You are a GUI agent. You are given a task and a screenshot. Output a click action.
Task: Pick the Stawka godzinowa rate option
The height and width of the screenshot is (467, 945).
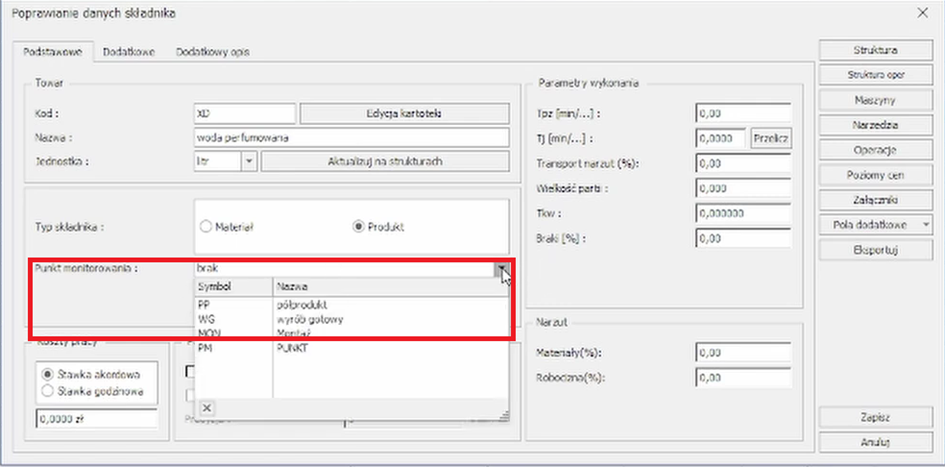pyautogui.click(x=45, y=389)
